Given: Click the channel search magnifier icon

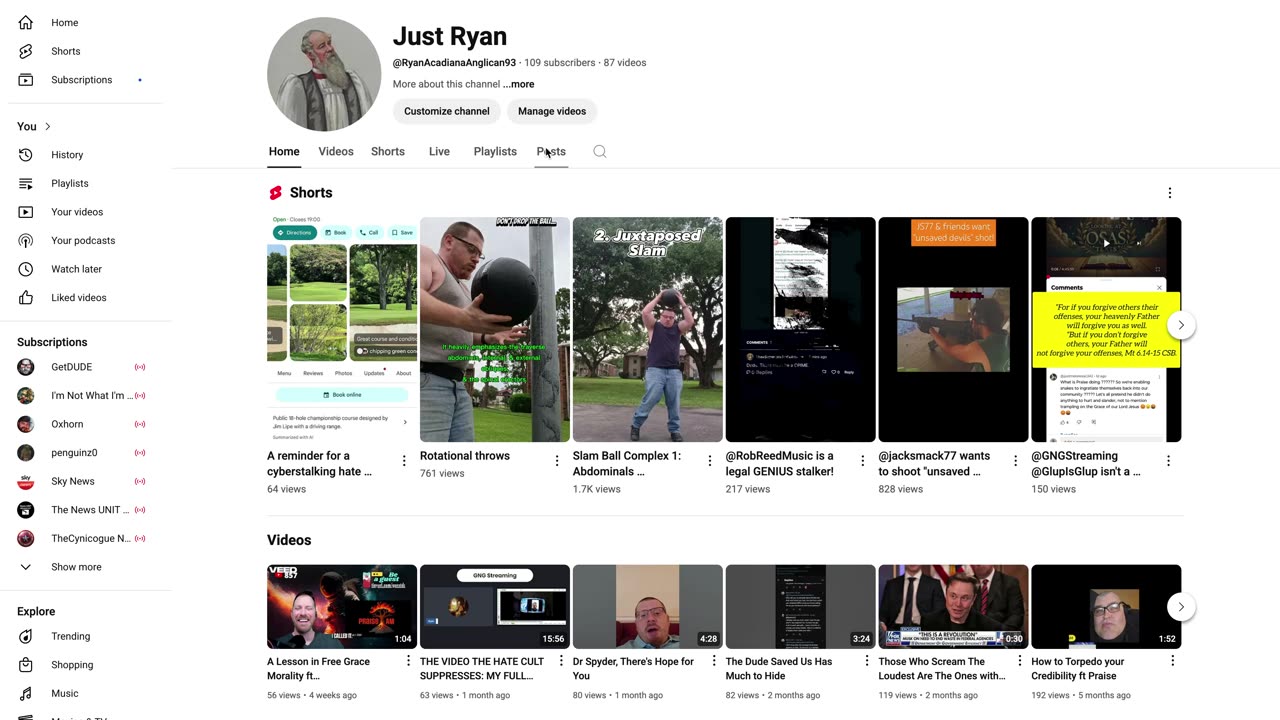Looking at the screenshot, I should coord(600,152).
